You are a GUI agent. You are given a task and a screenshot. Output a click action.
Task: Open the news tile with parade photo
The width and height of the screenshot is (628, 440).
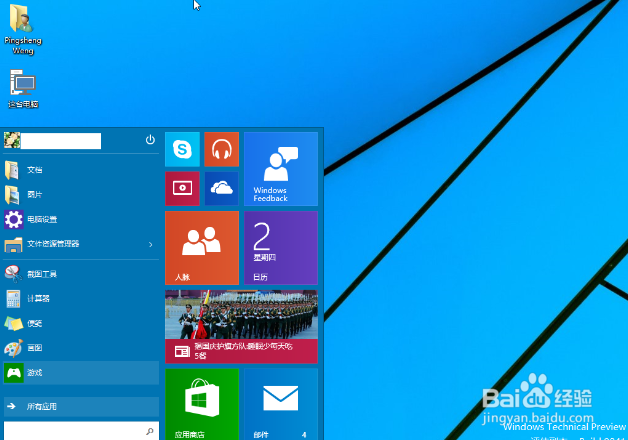tap(241, 327)
